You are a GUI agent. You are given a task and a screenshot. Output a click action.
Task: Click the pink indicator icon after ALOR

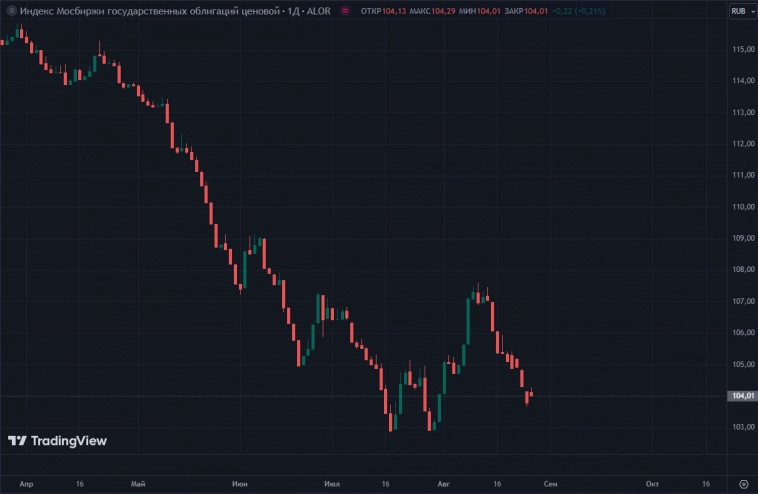(345, 11)
